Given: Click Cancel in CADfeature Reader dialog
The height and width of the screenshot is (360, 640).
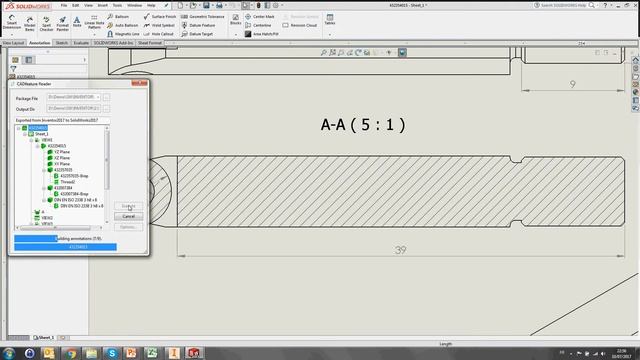Looking at the screenshot, I should [x=129, y=216].
